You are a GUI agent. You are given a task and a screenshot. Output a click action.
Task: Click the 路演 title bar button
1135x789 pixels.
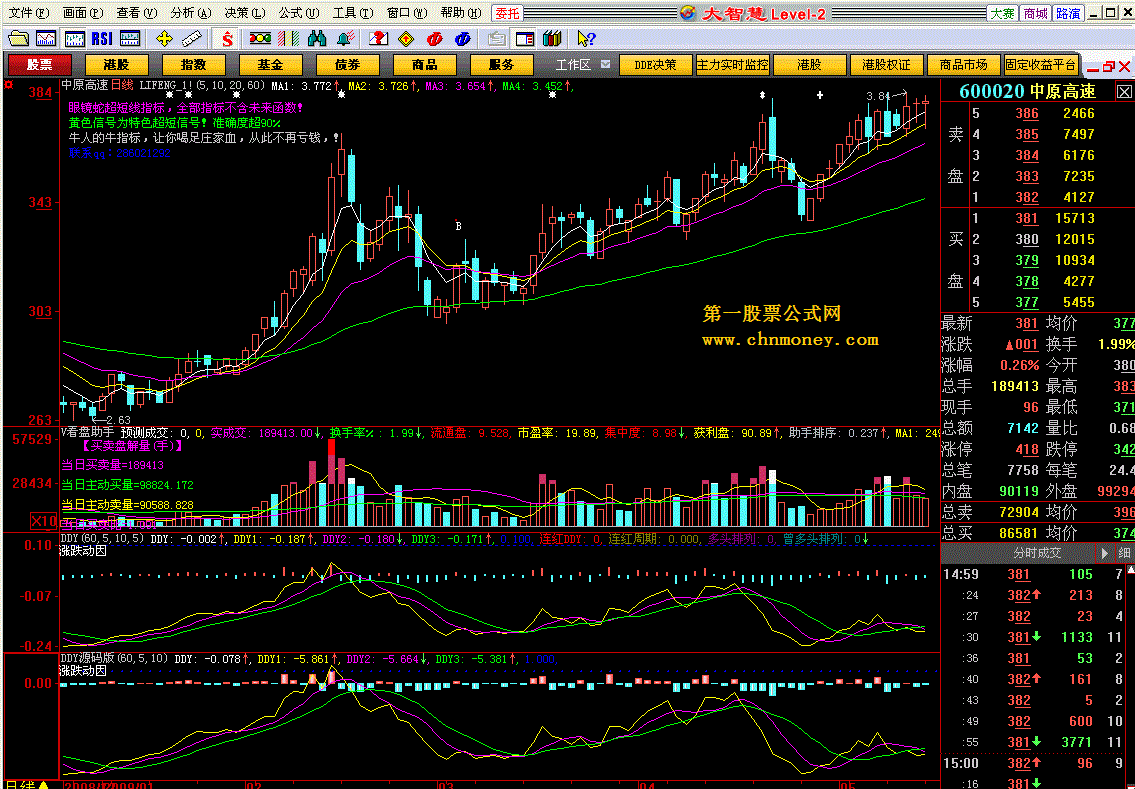[1068, 13]
